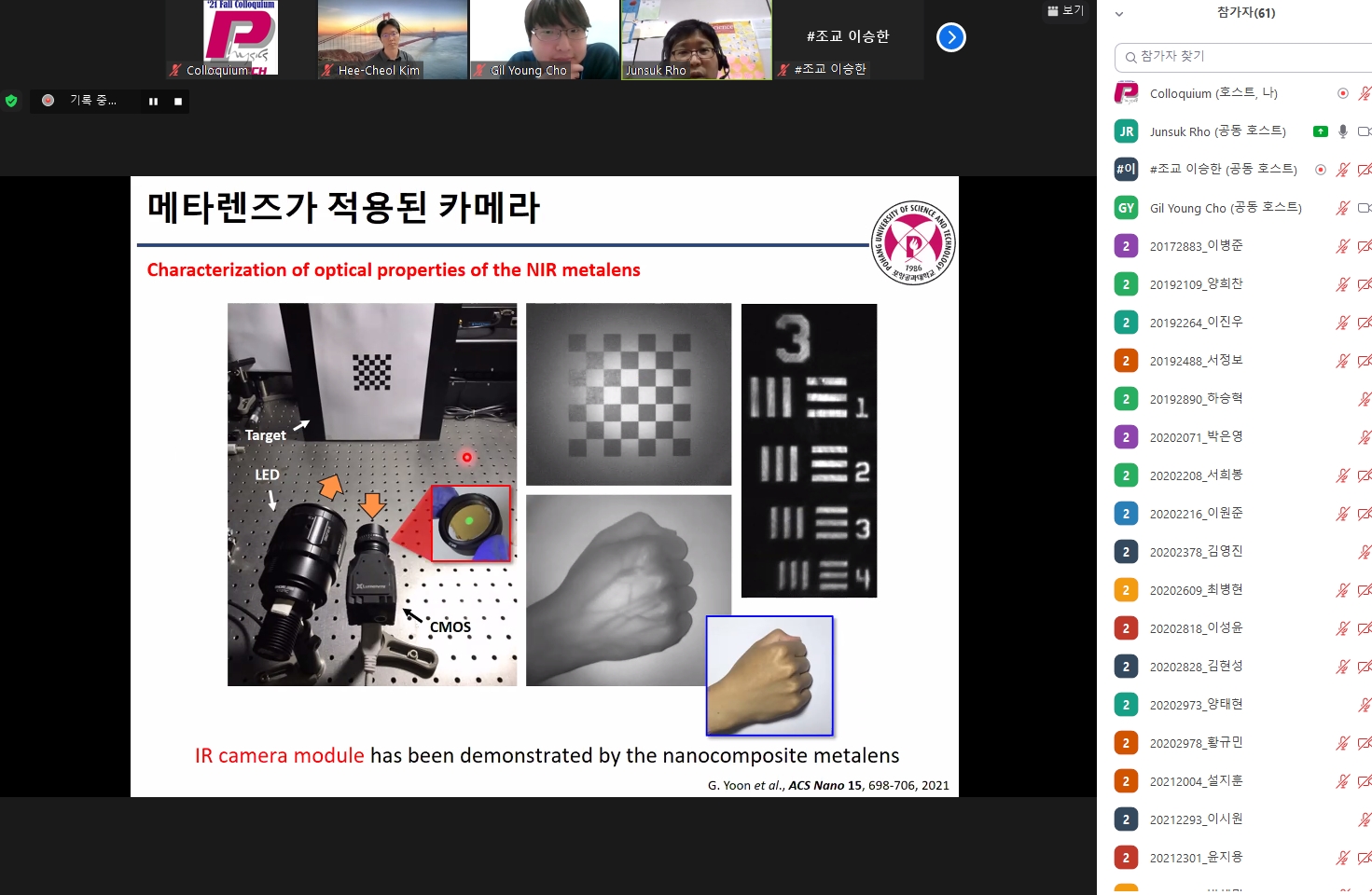Screen dimensions: 1372x895
Task: Select Junsuk Rho's video thumbnail
Action: [x=697, y=40]
